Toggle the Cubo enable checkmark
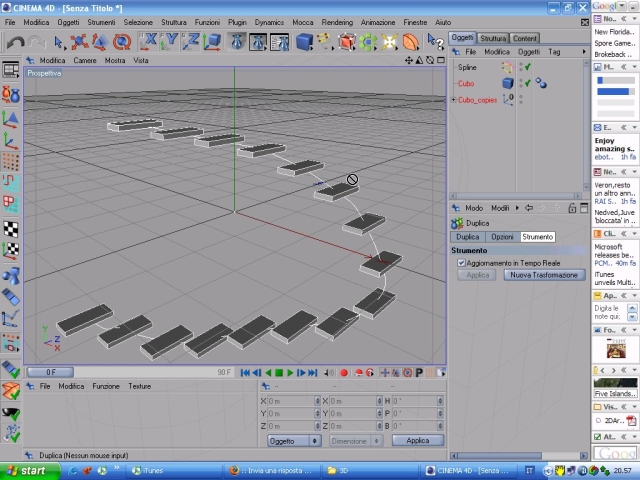The height and width of the screenshot is (480, 640). pyautogui.click(x=528, y=83)
